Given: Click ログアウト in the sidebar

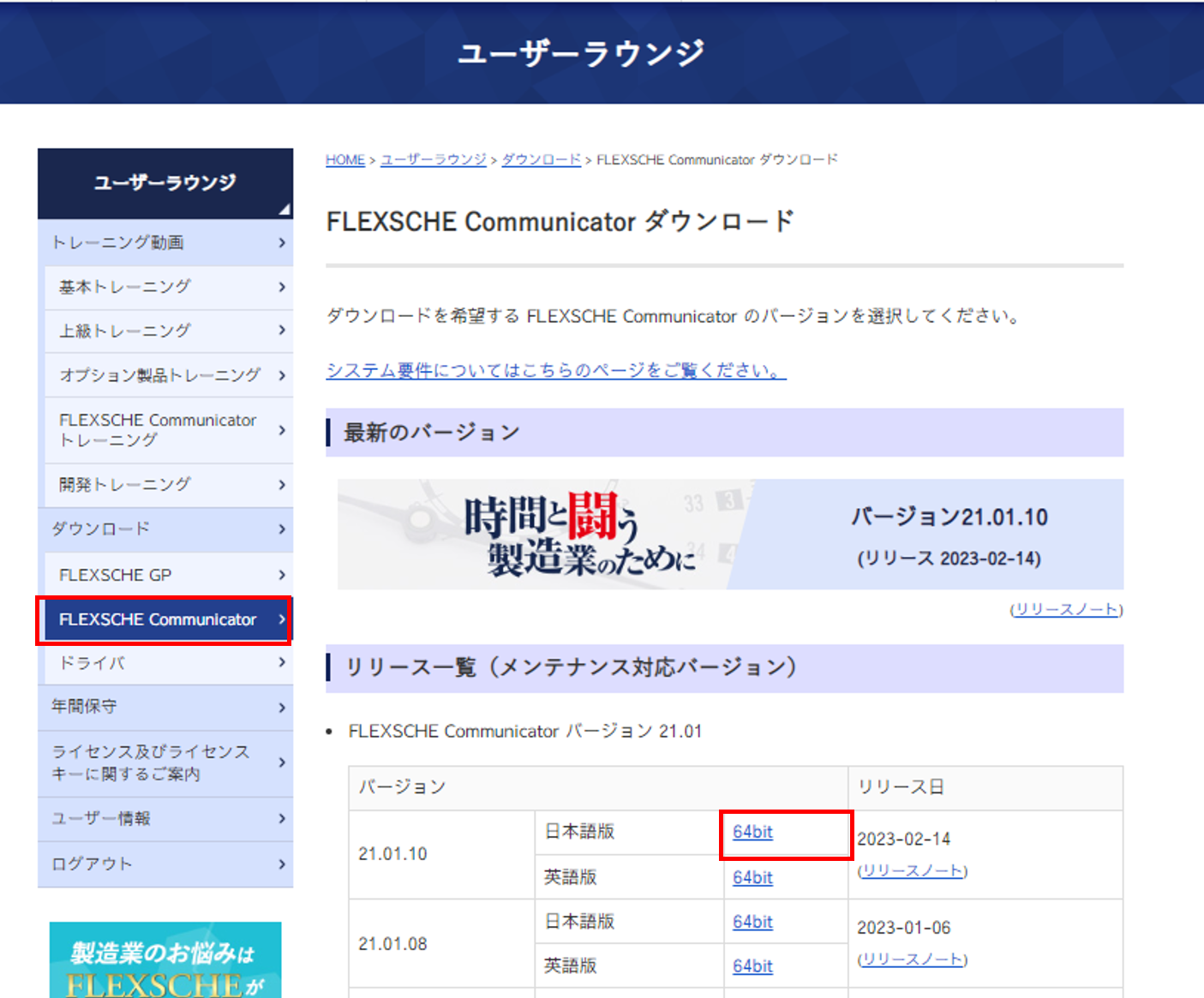Looking at the screenshot, I should coord(93,864).
